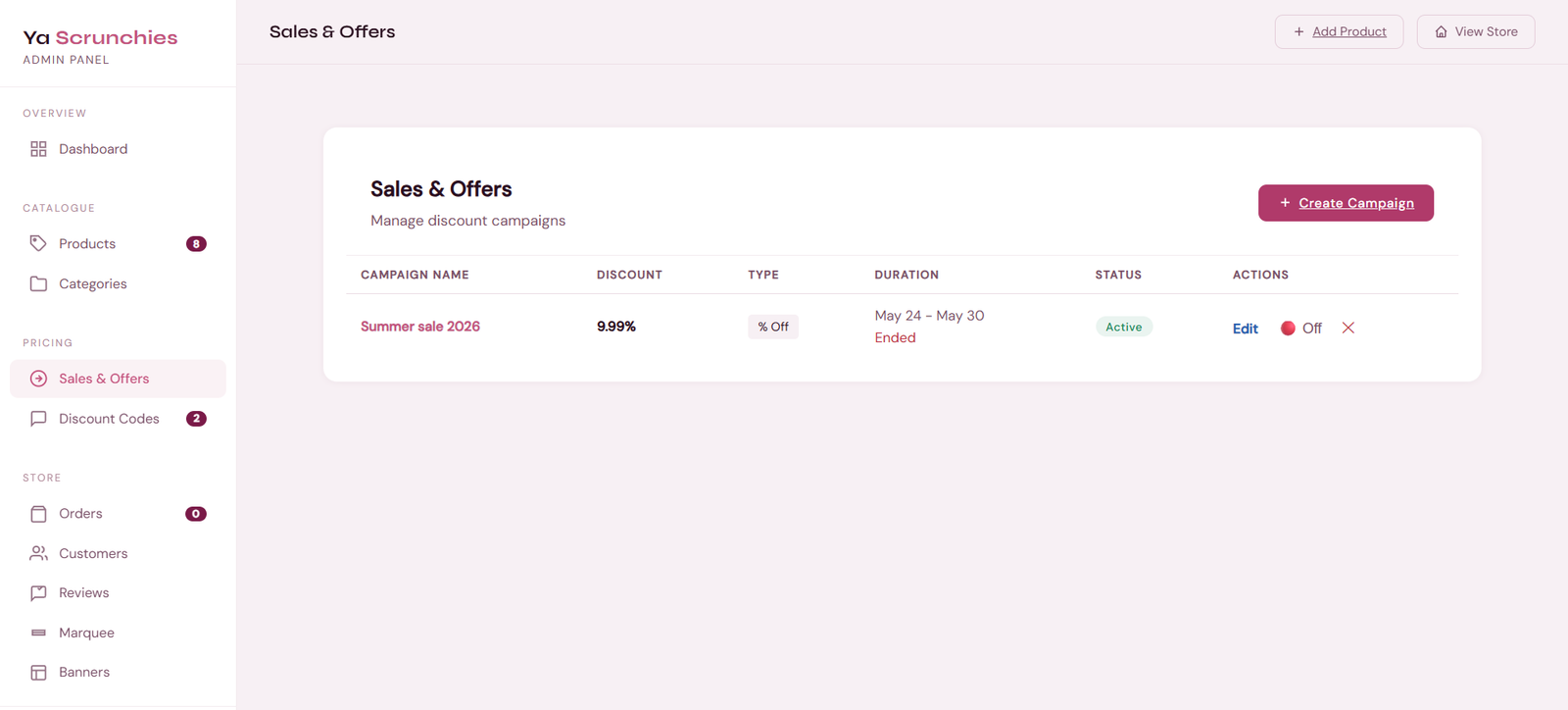Click the % Off type tag
The width and height of the screenshot is (1568, 710).
[x=773, y=327]
